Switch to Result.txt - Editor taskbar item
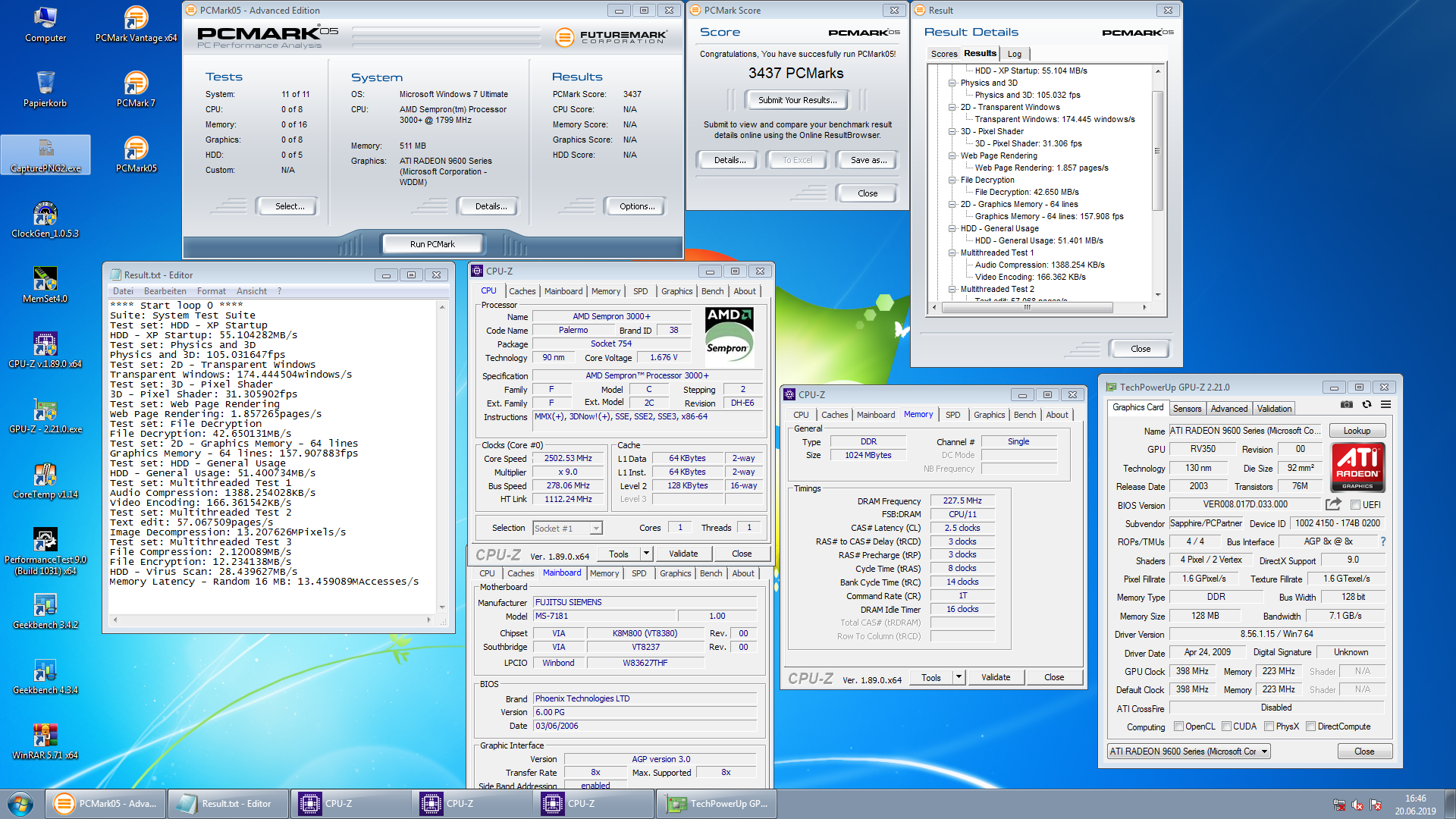The width and height of the screenshot is (1456, 819). tap(228, 804)
